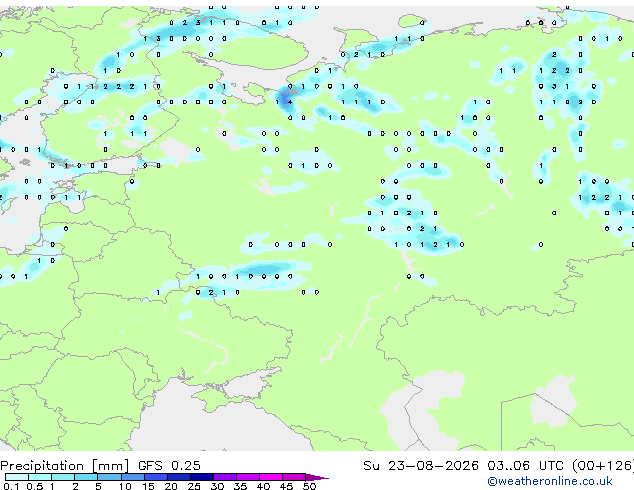This screenshot has height=490, width=634.
Task: Click the '25' legend scale label
Action: click(194, 486)
